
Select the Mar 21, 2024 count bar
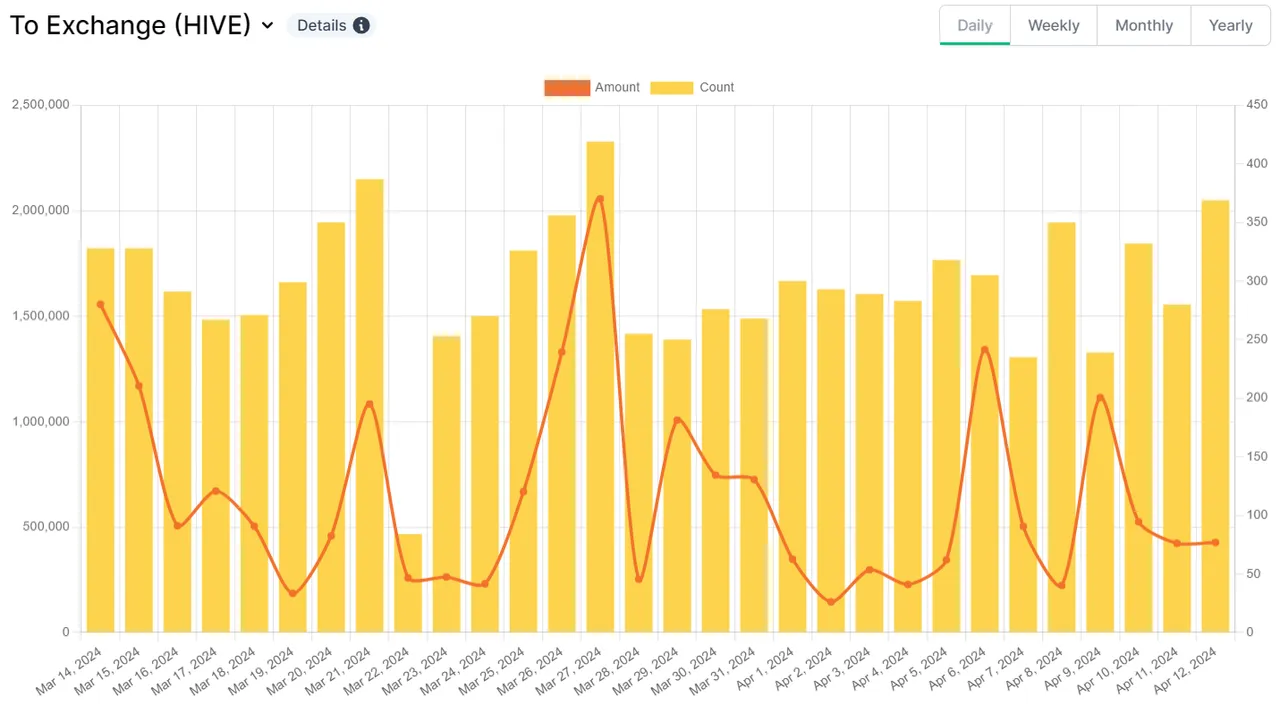click(370, 406)
